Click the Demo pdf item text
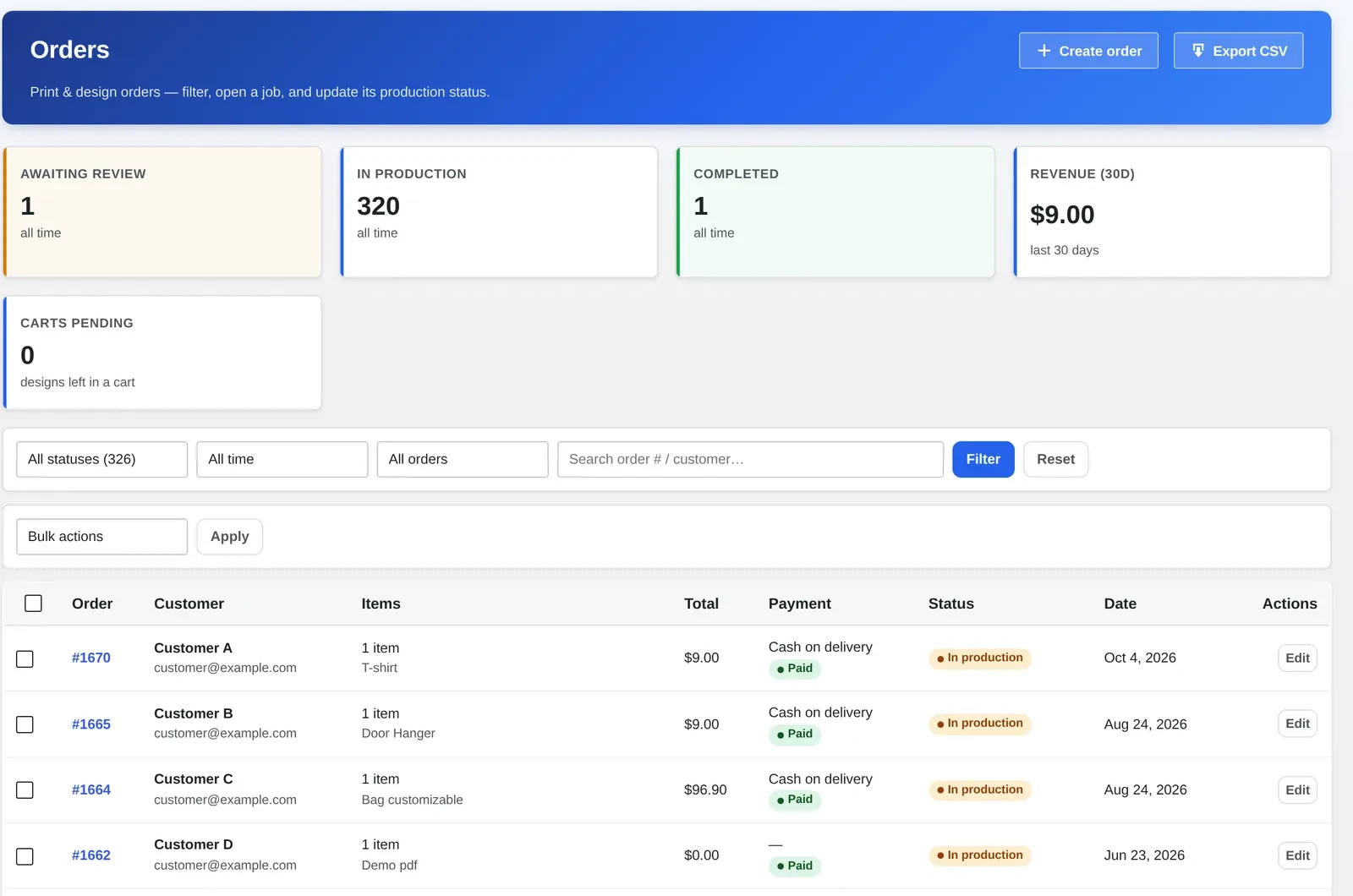The height and width of the screenshot is (896, 1353). [x=389, y=866]
